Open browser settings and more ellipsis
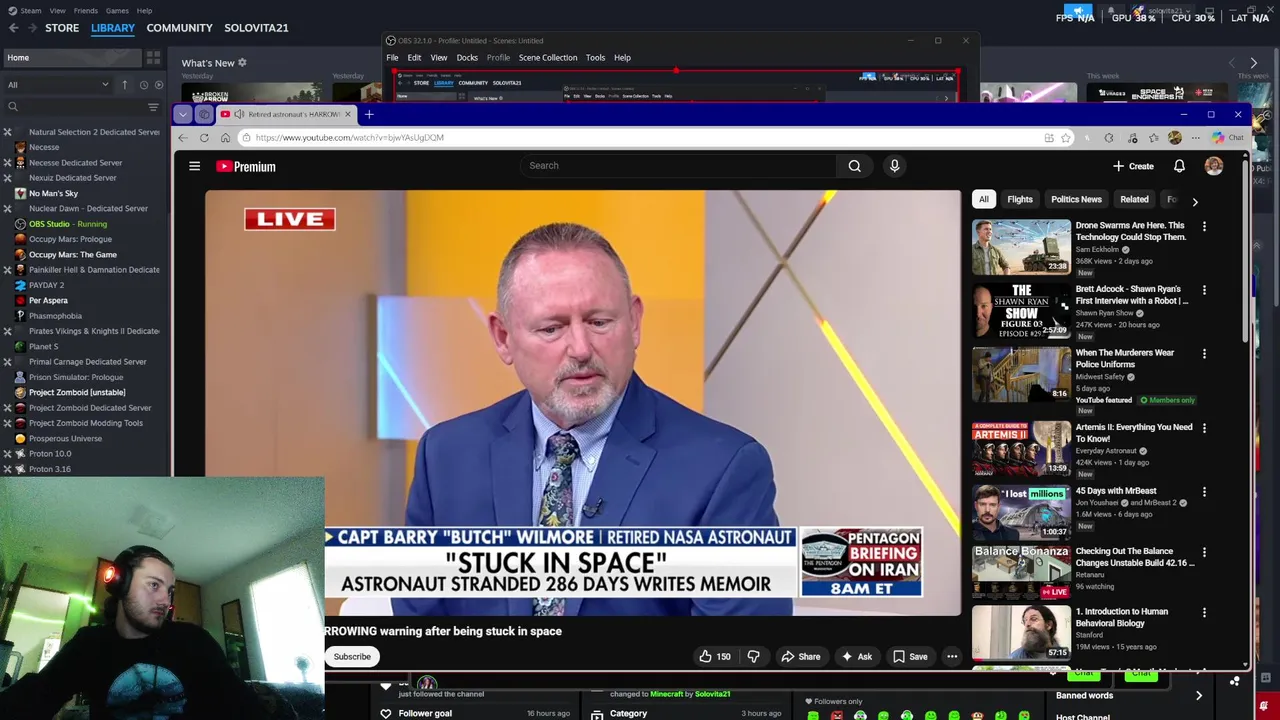 coord(1197,138)
